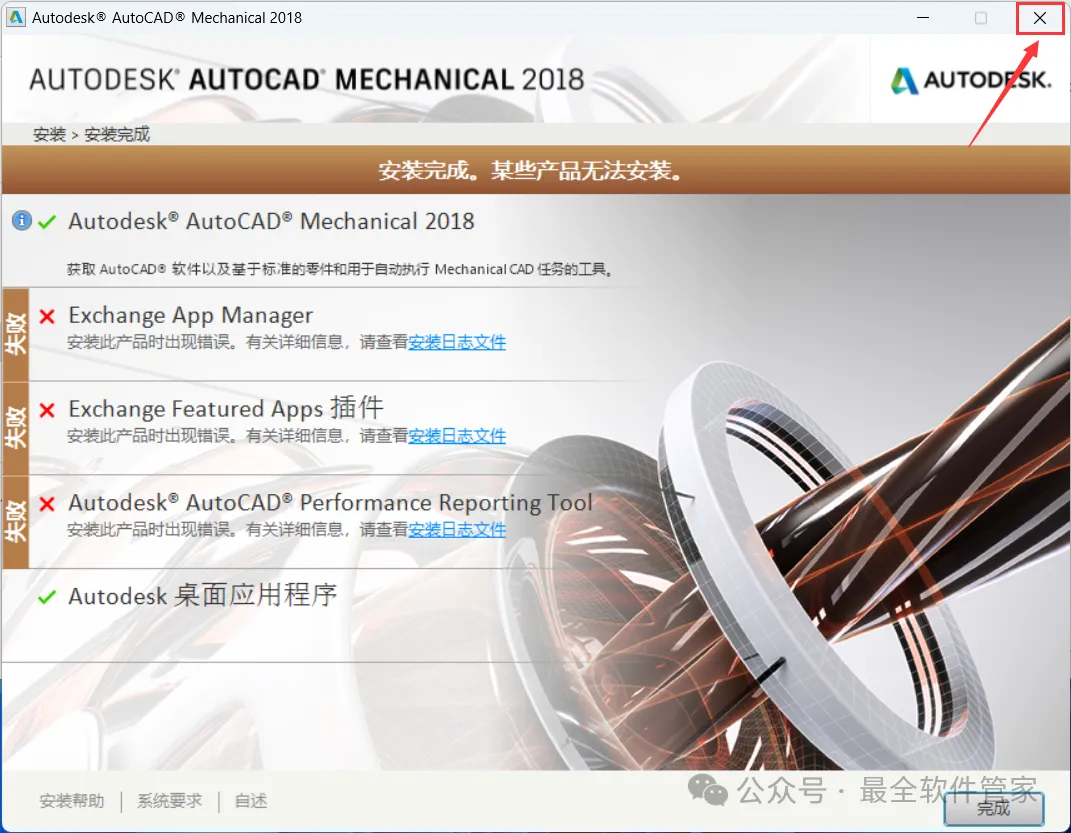Select the 'Exchange App Manager' product title

coord(191,315)
